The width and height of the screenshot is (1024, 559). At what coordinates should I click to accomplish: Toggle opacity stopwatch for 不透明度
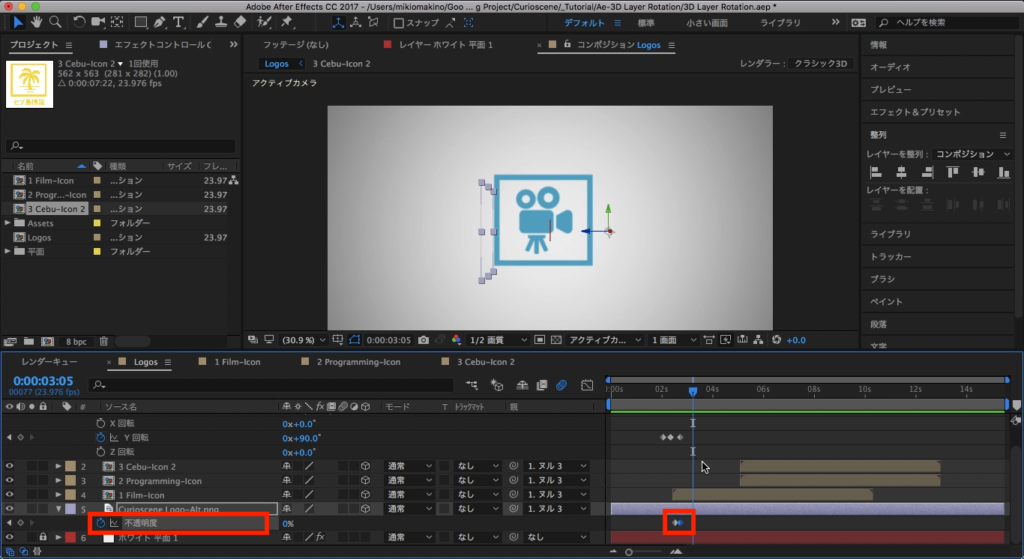click(100, 523)
